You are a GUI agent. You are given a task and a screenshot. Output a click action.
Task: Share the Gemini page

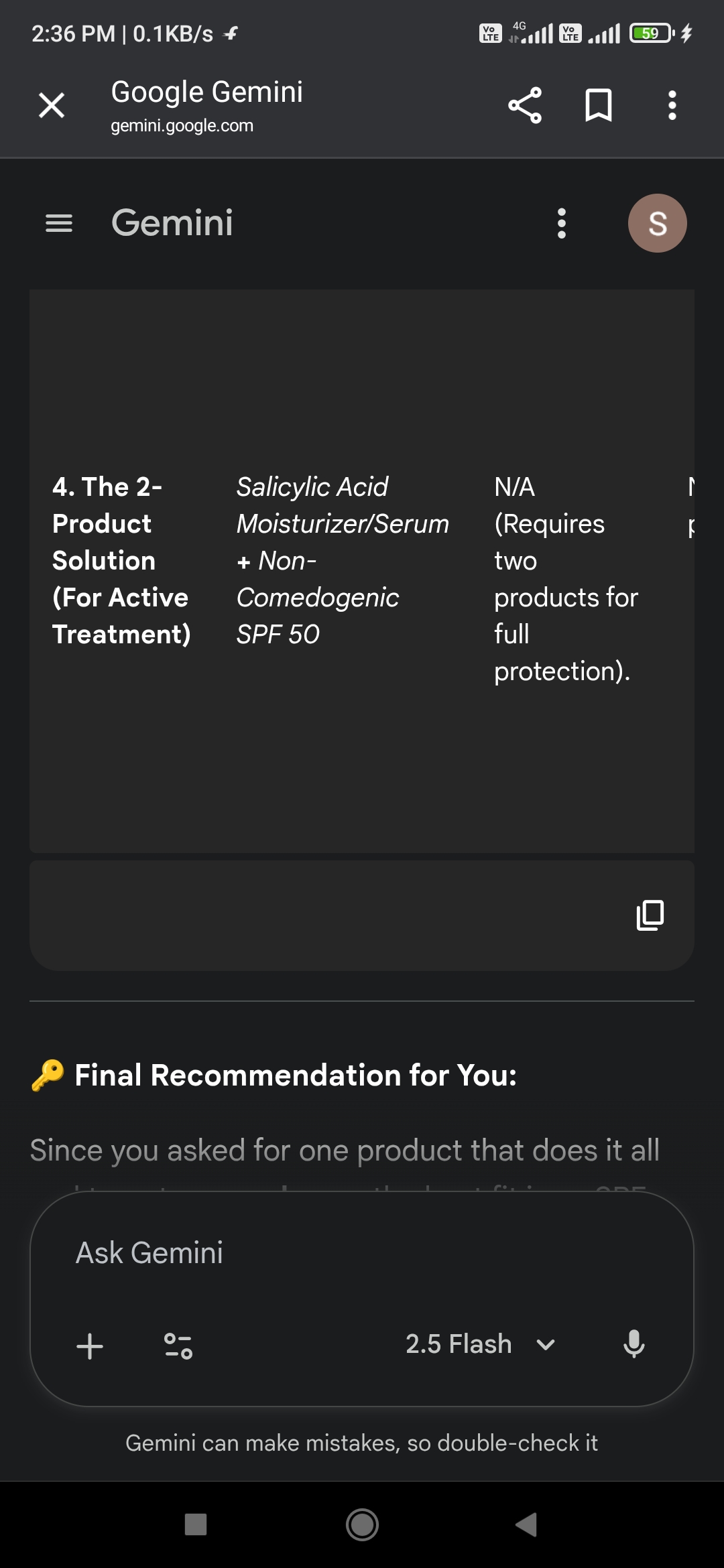pyautogui.click(x=525, y=105)
